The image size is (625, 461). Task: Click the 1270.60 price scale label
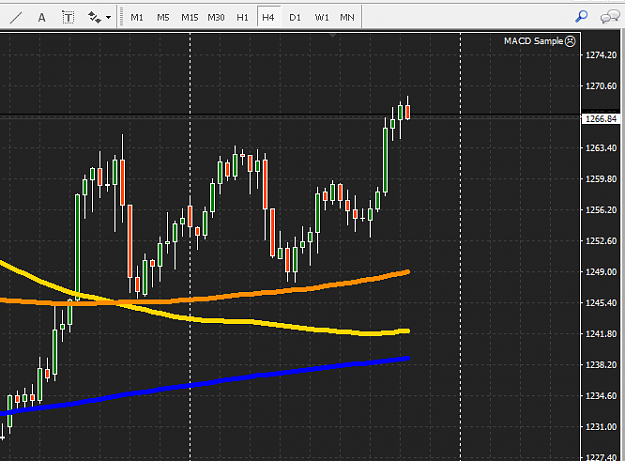click(601, 86)
